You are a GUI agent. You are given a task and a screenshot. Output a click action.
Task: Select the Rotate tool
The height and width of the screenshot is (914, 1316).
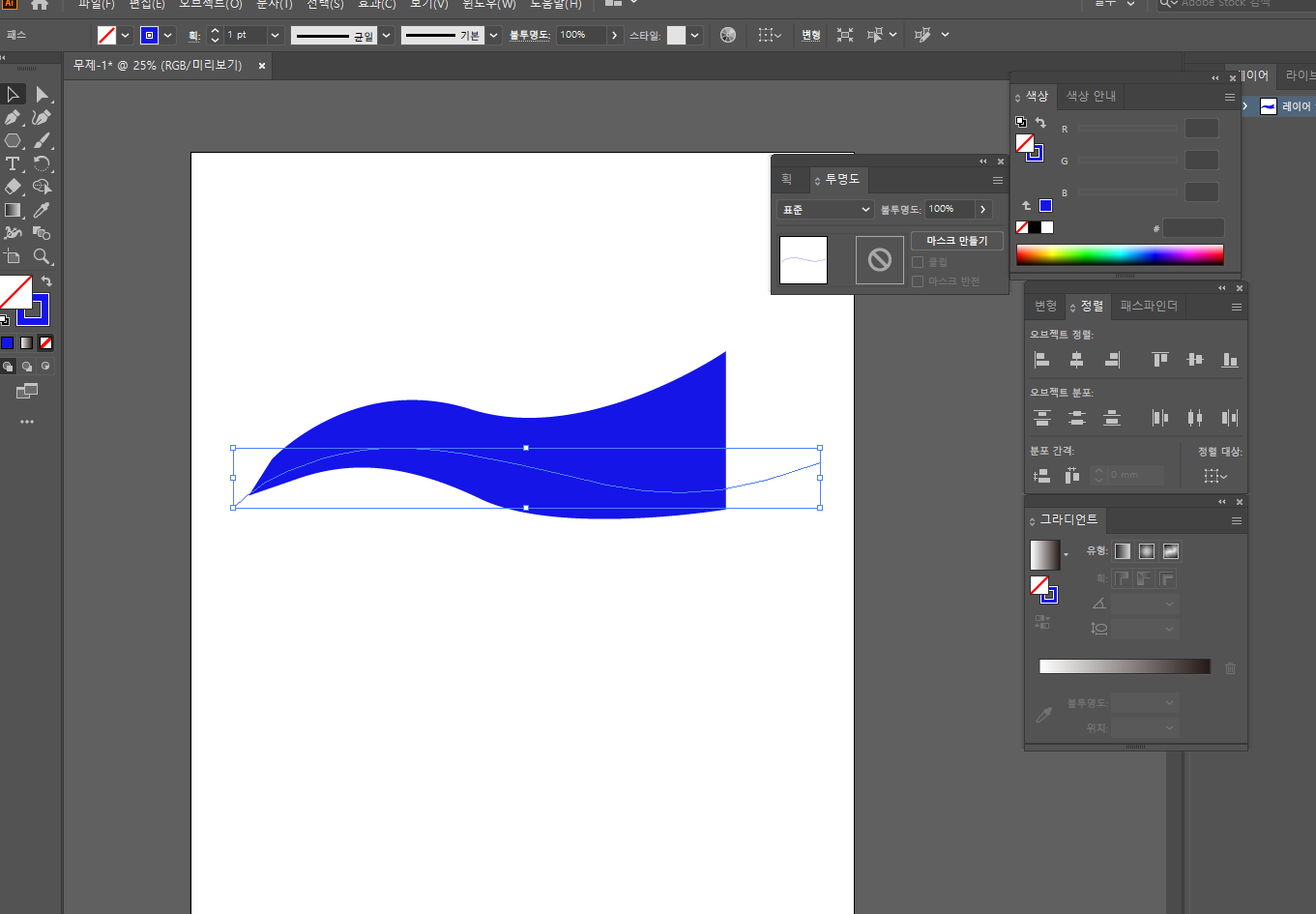(x=42, y=163)
